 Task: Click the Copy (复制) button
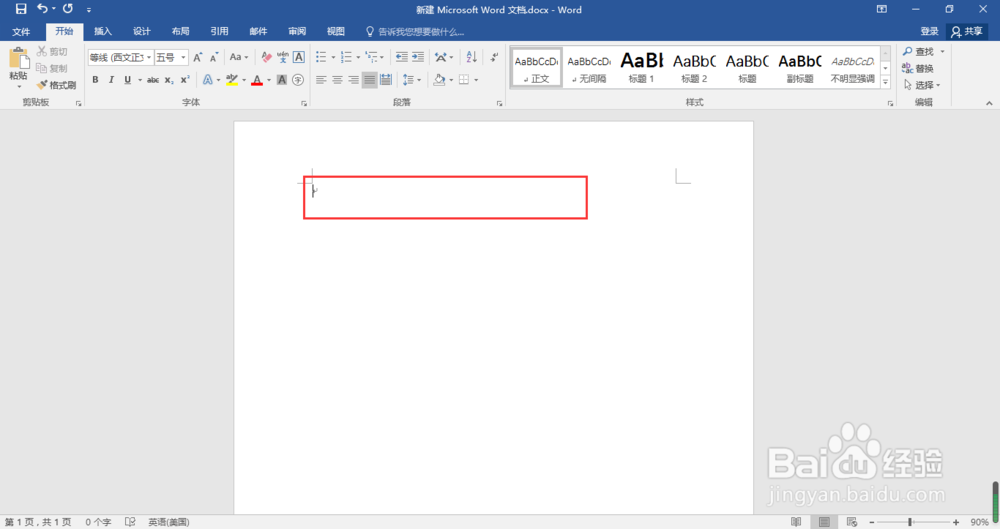coord(52,68)
